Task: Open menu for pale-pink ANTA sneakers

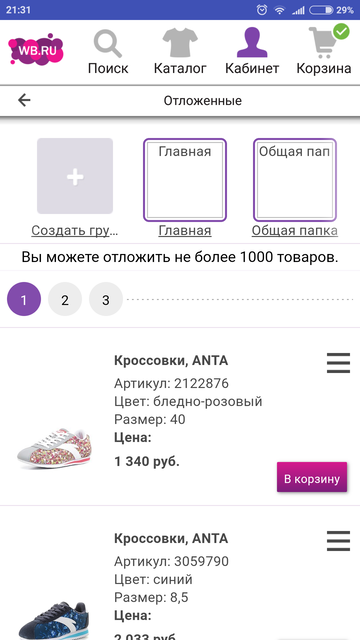Action: (338, 363)
